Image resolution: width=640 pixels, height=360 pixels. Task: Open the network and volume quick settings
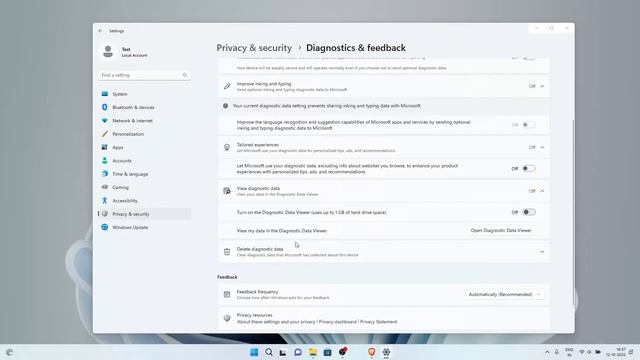tap(590, 352)
